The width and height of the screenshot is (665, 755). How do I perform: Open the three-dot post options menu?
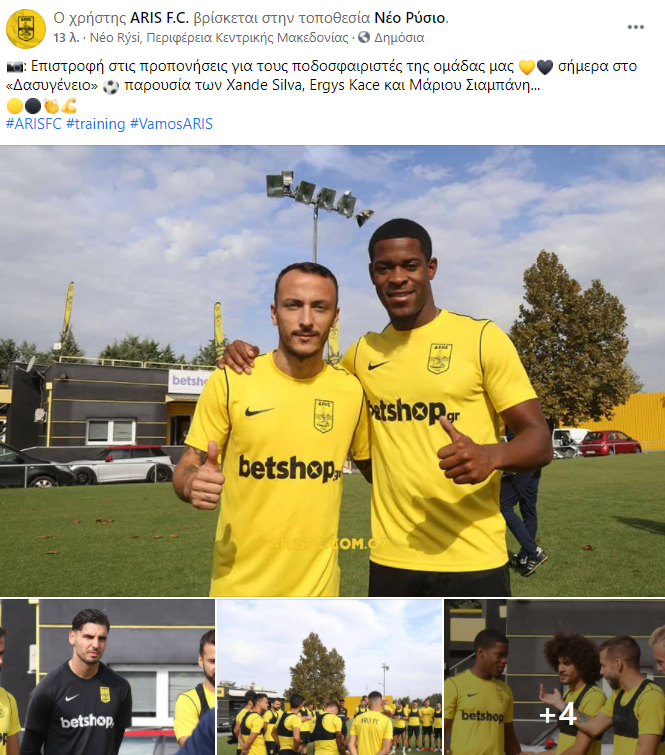pos(635,27)
